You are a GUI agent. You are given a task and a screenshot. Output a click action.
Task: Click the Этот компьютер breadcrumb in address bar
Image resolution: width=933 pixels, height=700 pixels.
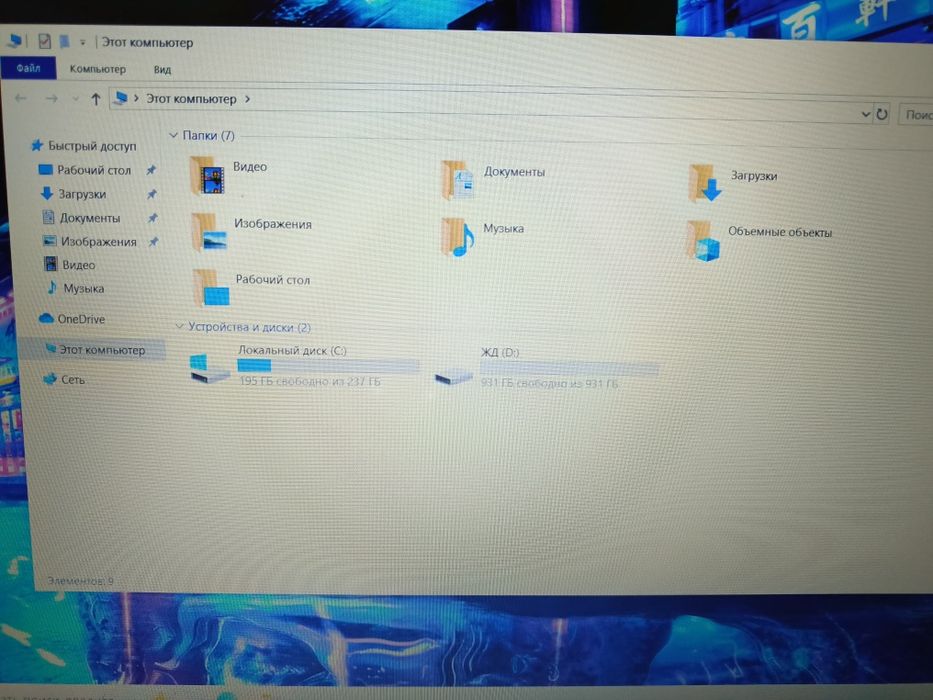[191, 99]
